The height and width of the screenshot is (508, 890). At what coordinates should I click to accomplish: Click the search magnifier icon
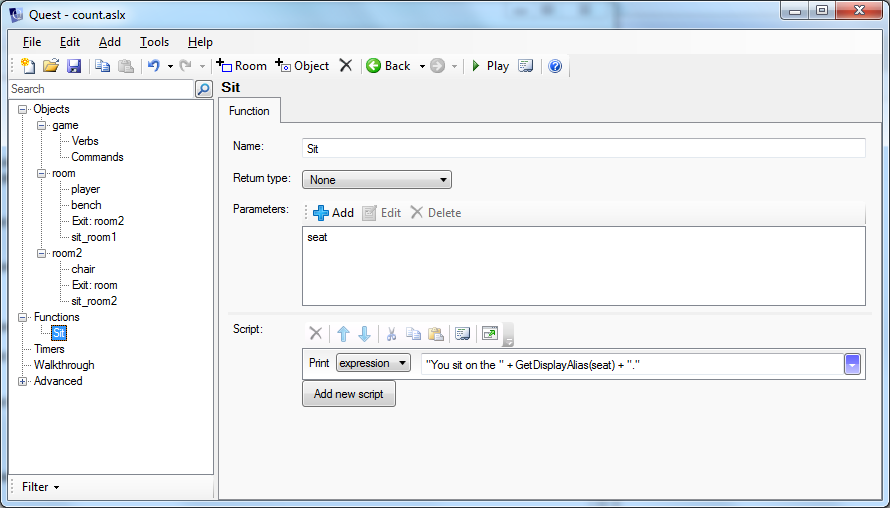pyautogui.click(x=203, y=89)
